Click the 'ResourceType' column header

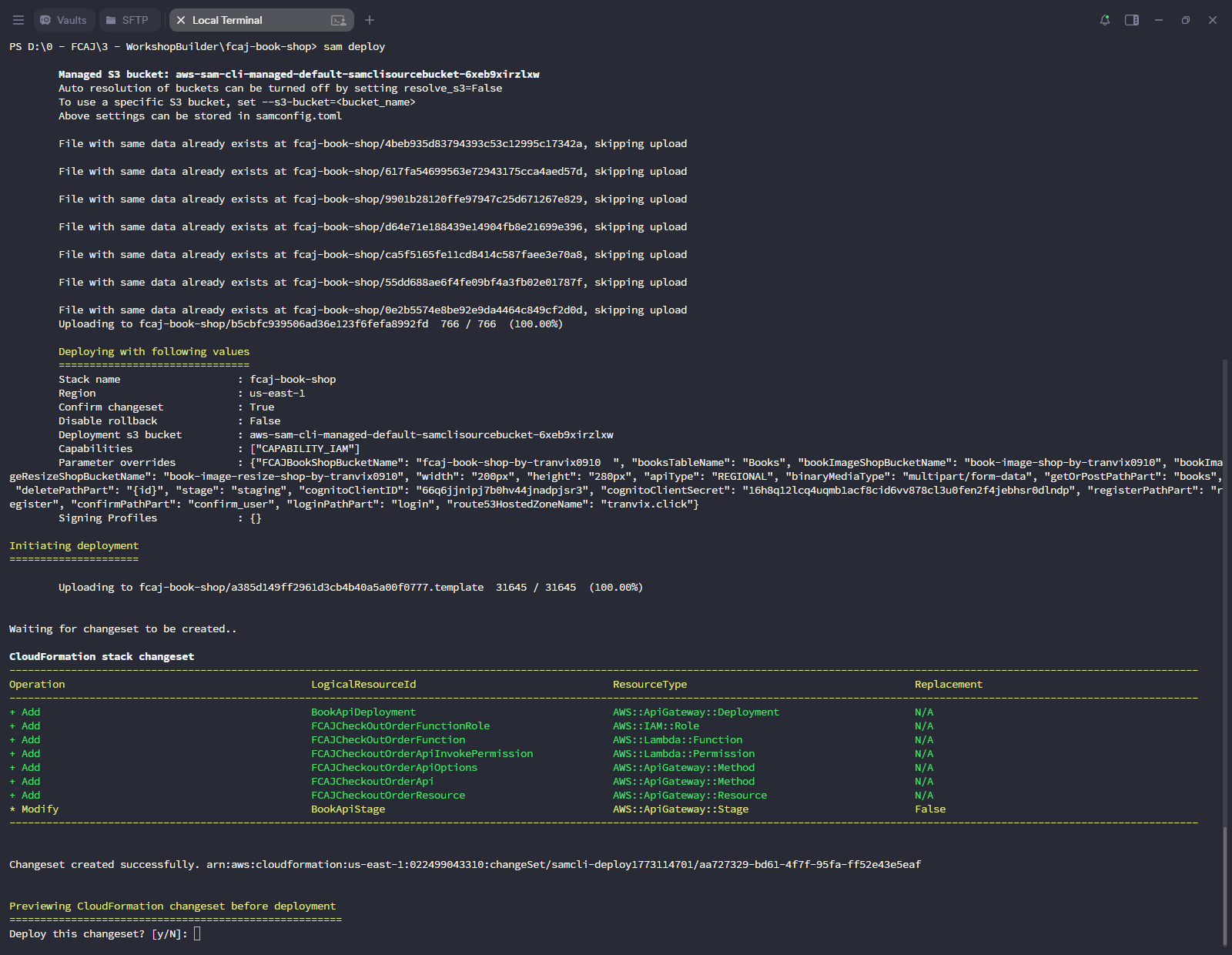click(650, 685)
